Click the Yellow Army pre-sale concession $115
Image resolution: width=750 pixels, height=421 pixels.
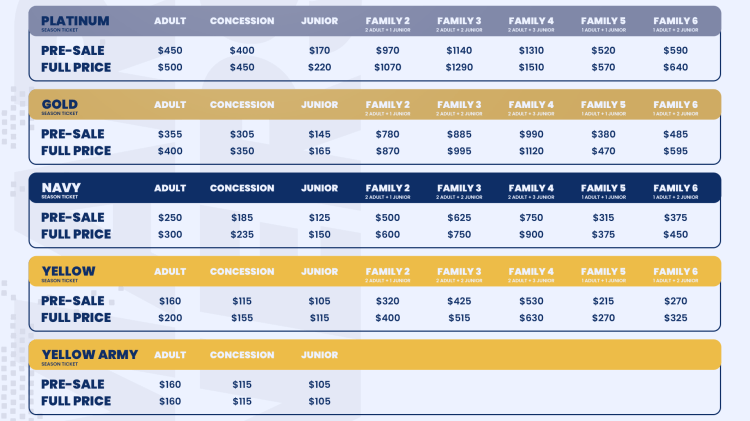[x=242, y=384]
